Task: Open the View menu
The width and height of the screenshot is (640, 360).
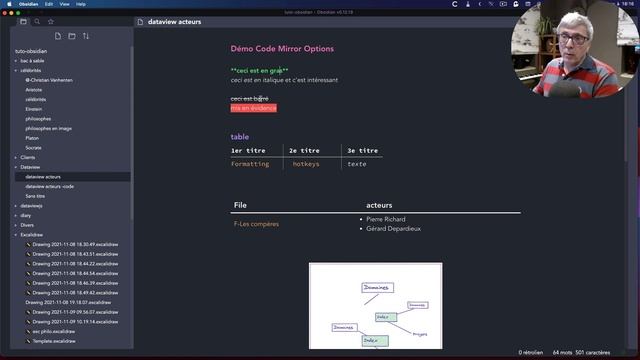Action: 64,4
